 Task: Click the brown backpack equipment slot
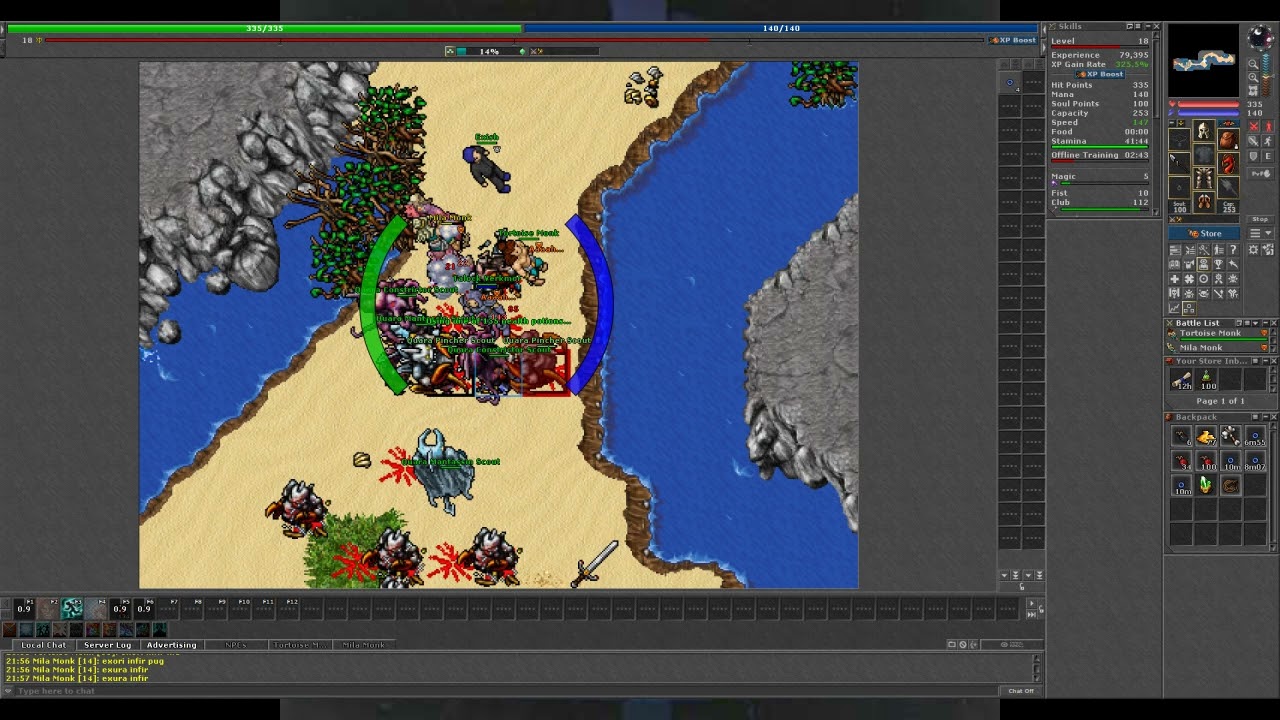(1228, 140)
